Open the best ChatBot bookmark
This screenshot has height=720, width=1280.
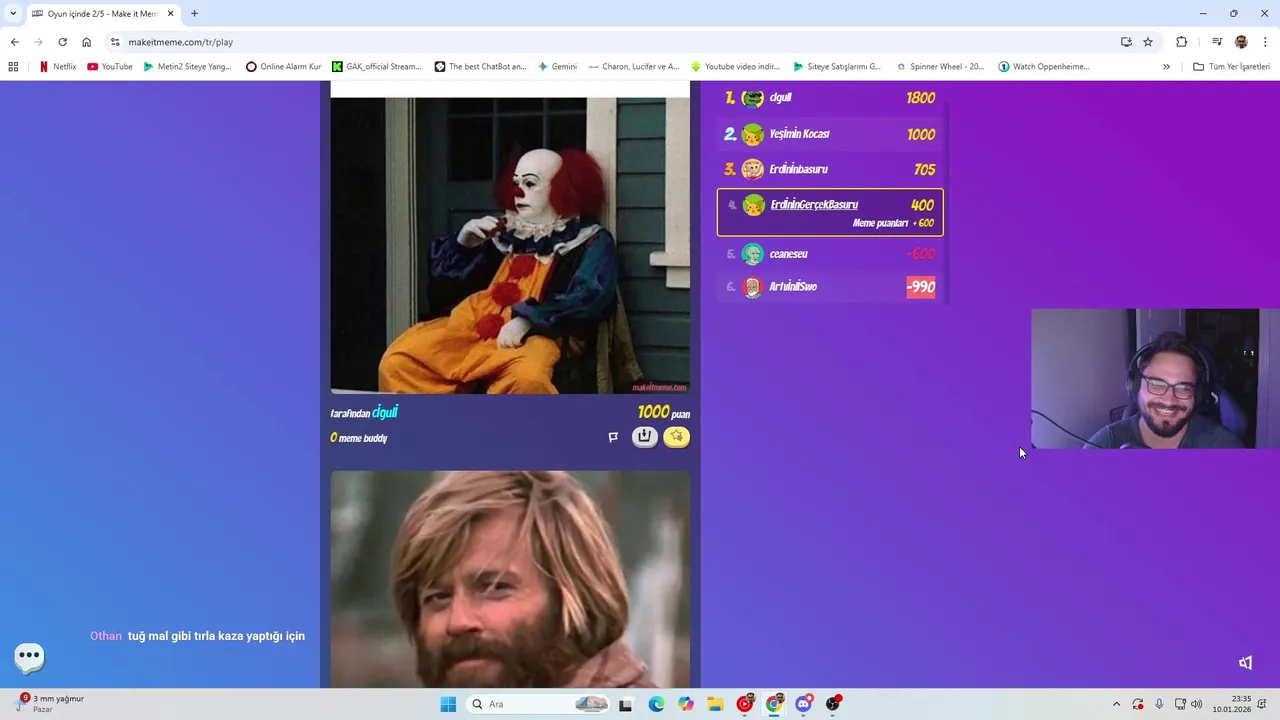(480, 67)
